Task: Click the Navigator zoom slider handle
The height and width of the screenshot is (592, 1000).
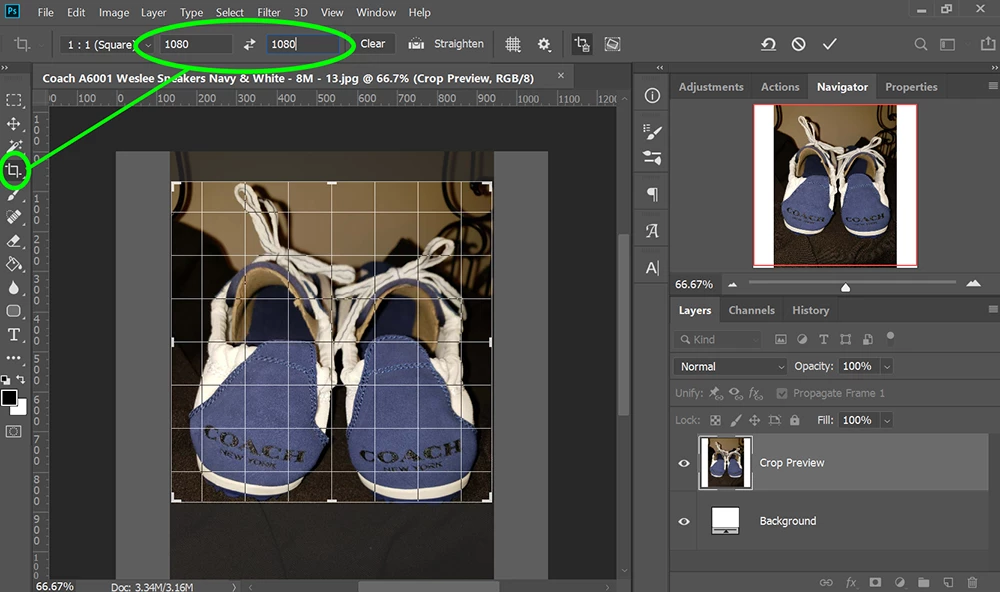Action: tap(845, 287)
